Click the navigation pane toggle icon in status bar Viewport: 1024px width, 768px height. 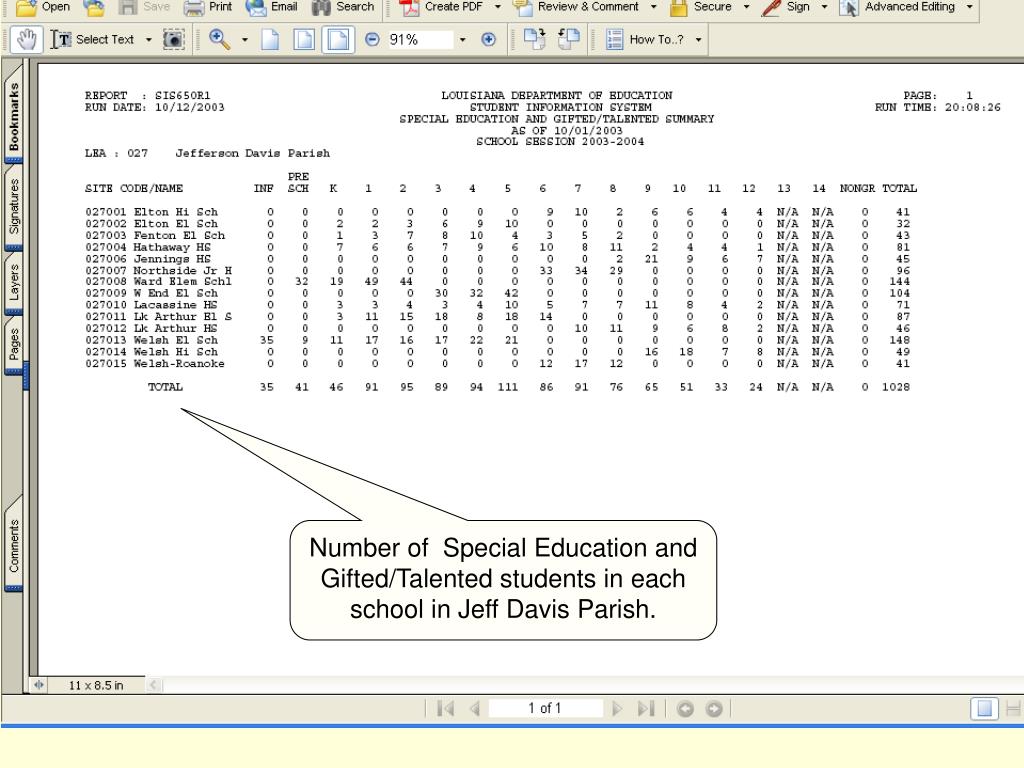click(x=39, y=685)
